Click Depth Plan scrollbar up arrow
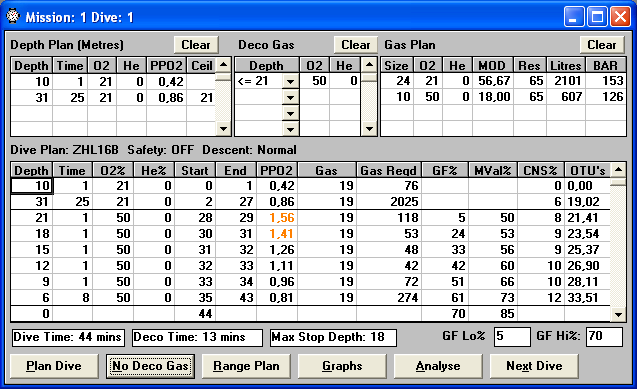The width and height of the screenshot is (637, 389). (x=223, y=65)
